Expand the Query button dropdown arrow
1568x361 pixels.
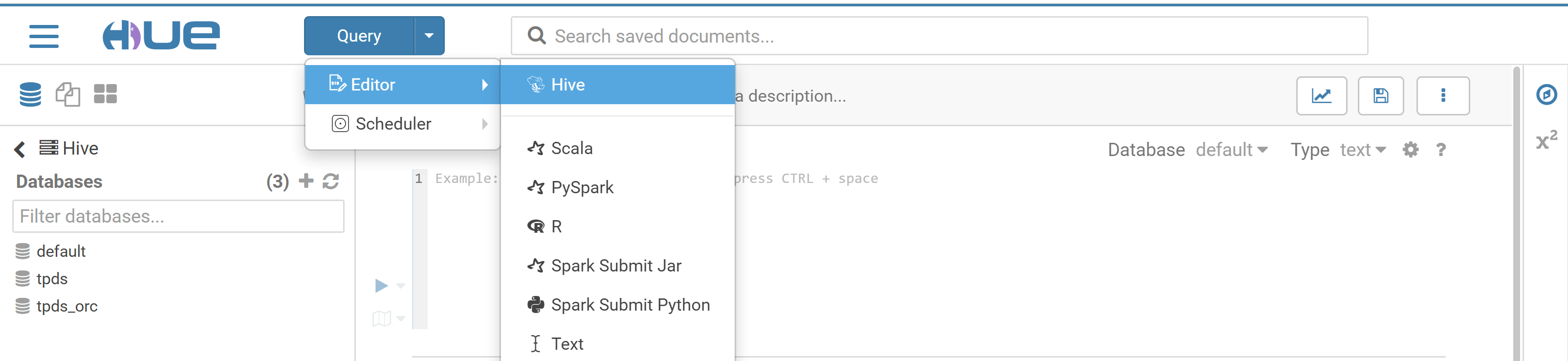tap(429, 36)
